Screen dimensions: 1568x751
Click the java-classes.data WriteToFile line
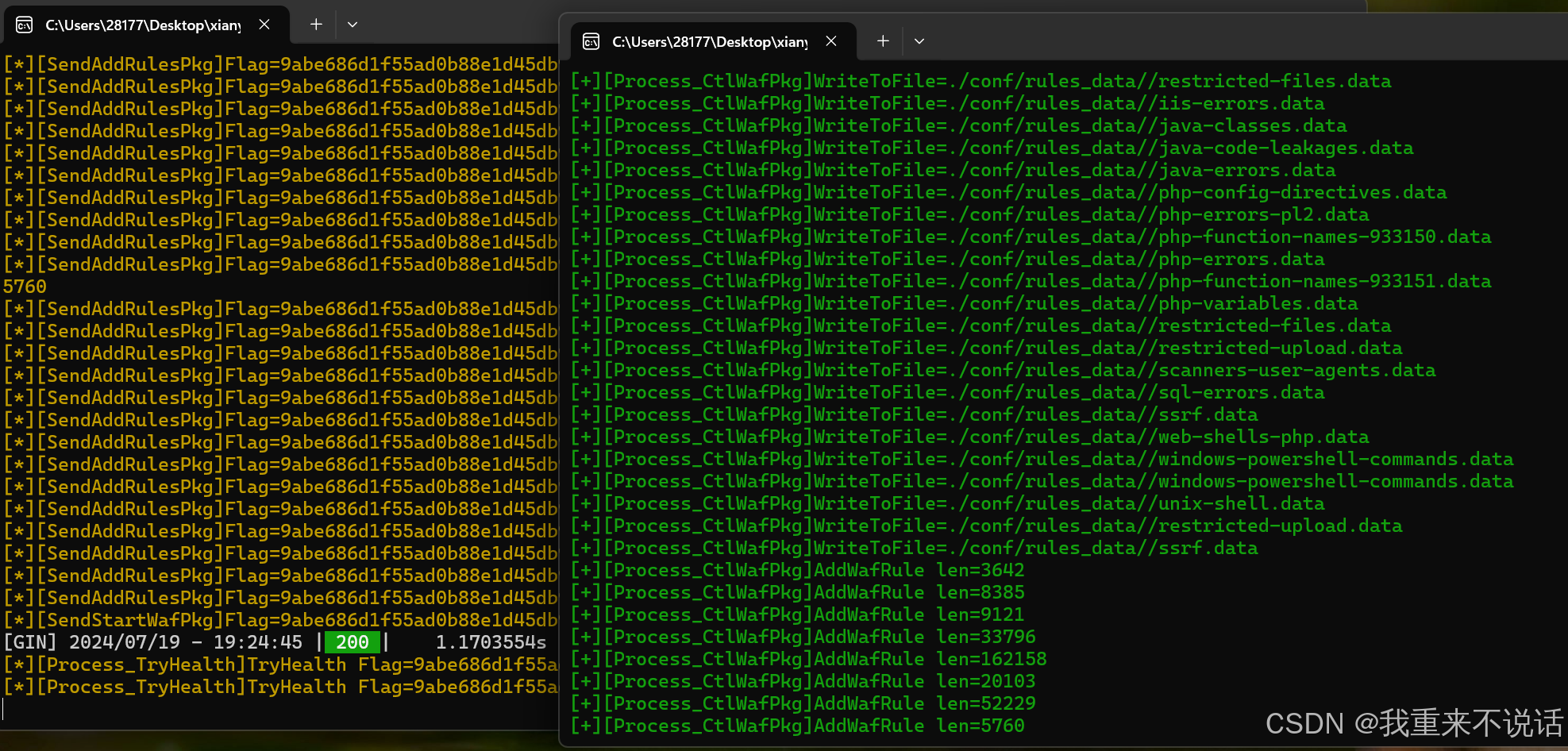(959, 126)
